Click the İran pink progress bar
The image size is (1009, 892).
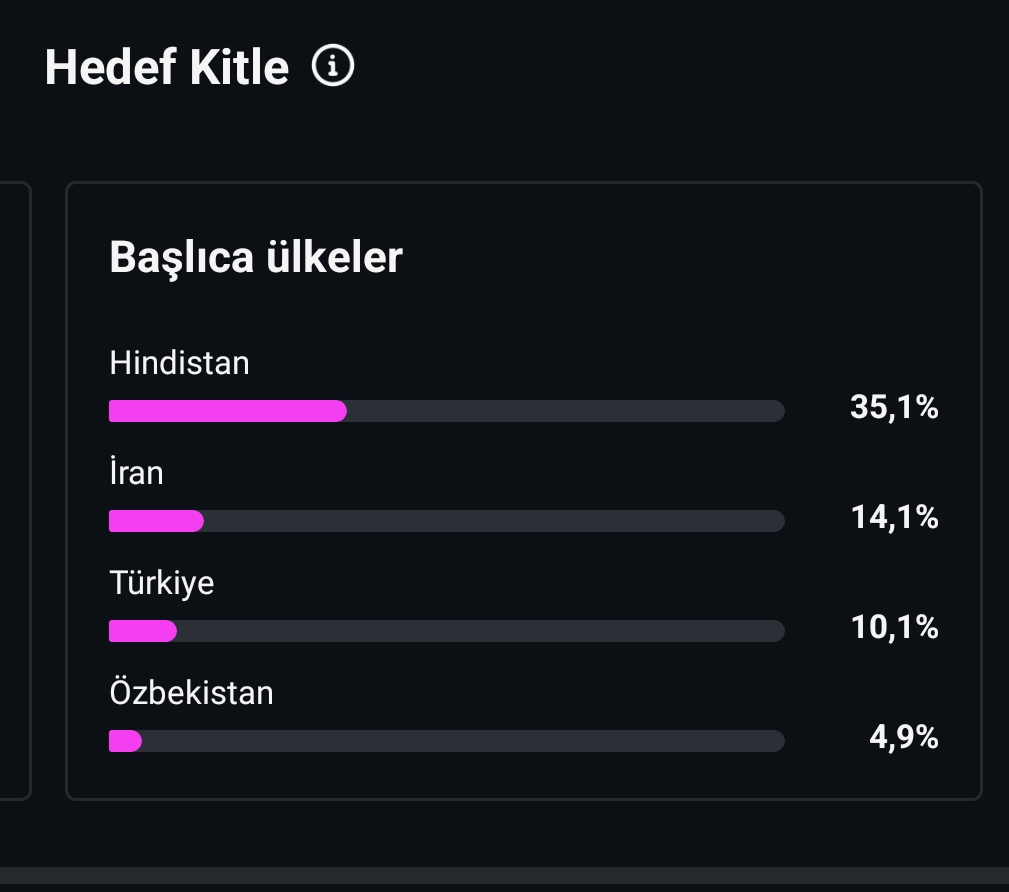pos(156,521)
